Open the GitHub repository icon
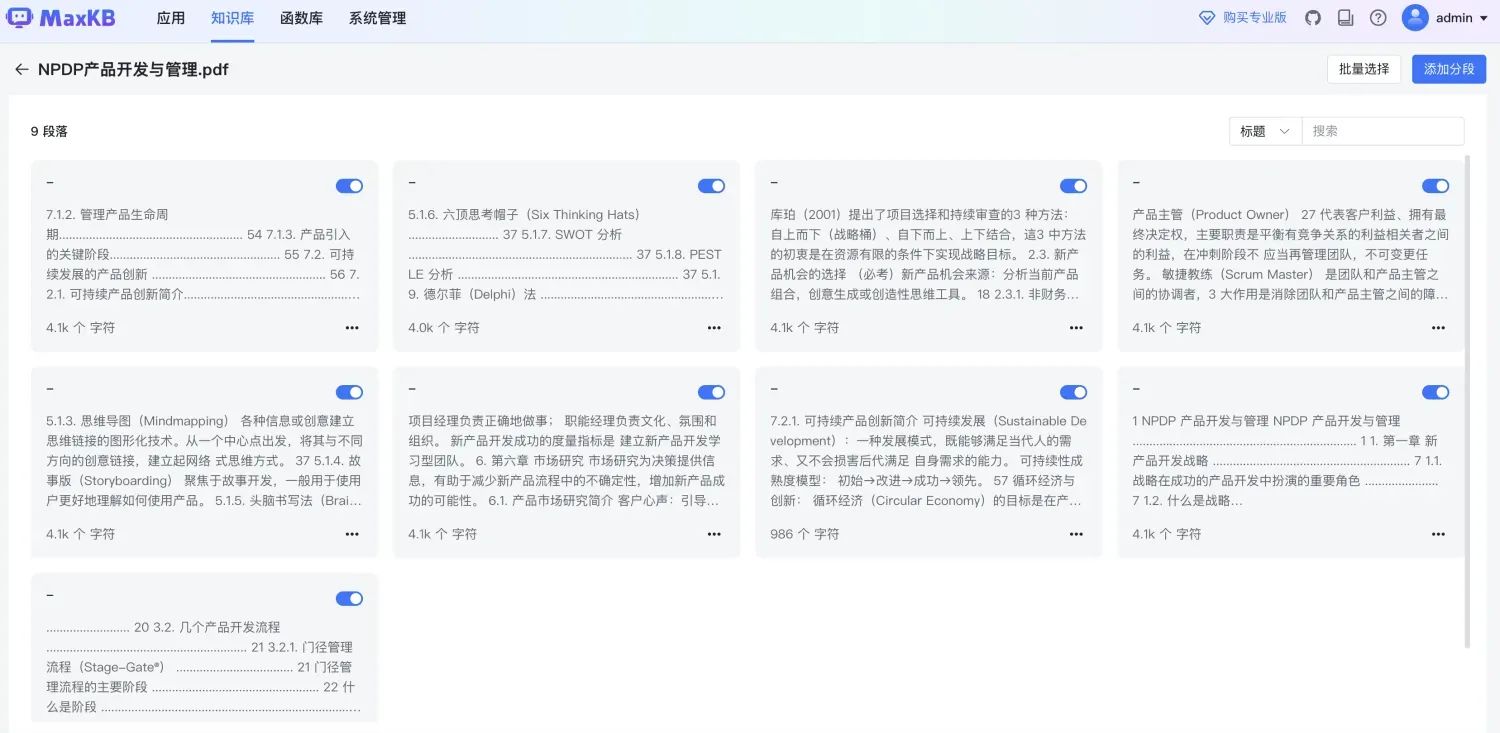Screen dimensions: 1500x733 pos(1312,17)
